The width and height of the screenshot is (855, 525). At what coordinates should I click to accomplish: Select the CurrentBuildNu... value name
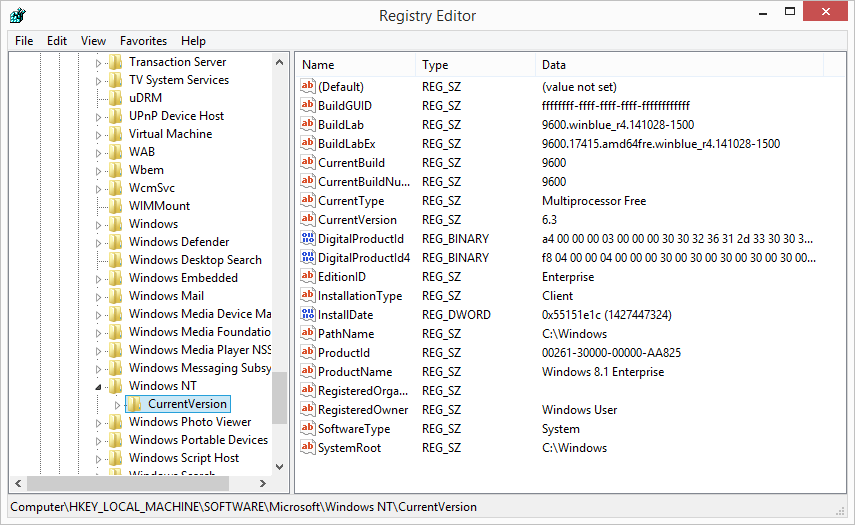[364, 182]
